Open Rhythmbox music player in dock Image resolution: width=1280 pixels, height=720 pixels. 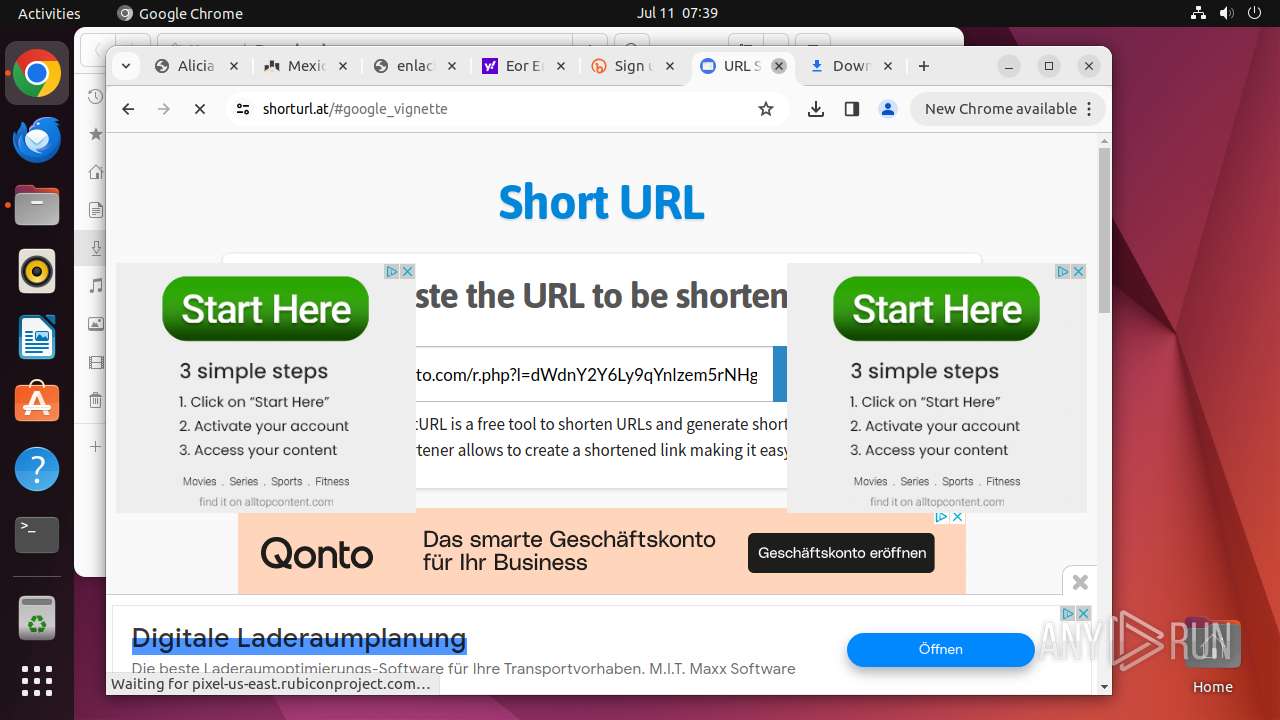click(37, 272)
